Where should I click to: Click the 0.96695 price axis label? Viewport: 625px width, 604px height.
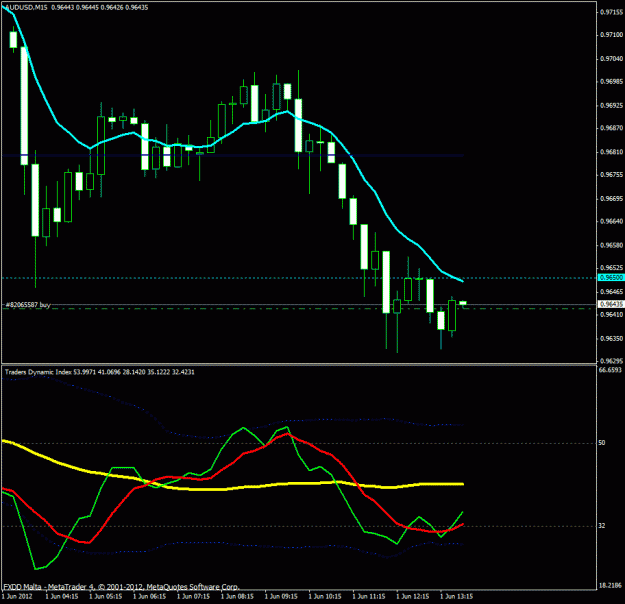611,199
